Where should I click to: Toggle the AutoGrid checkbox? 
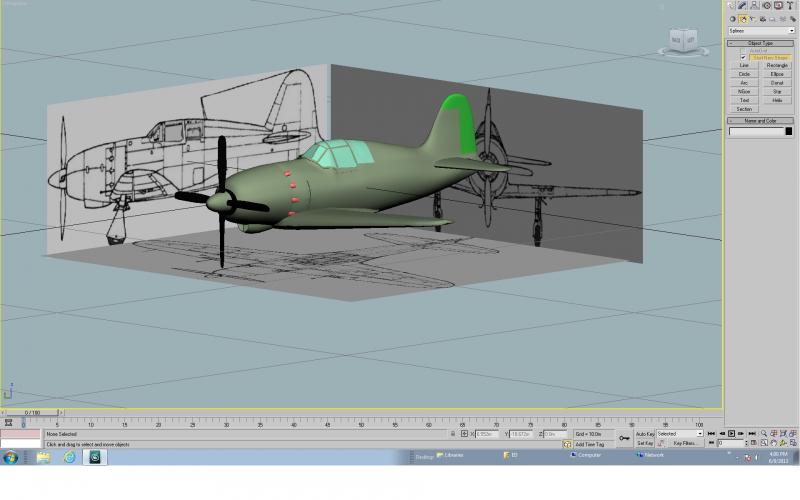[743, 51]
